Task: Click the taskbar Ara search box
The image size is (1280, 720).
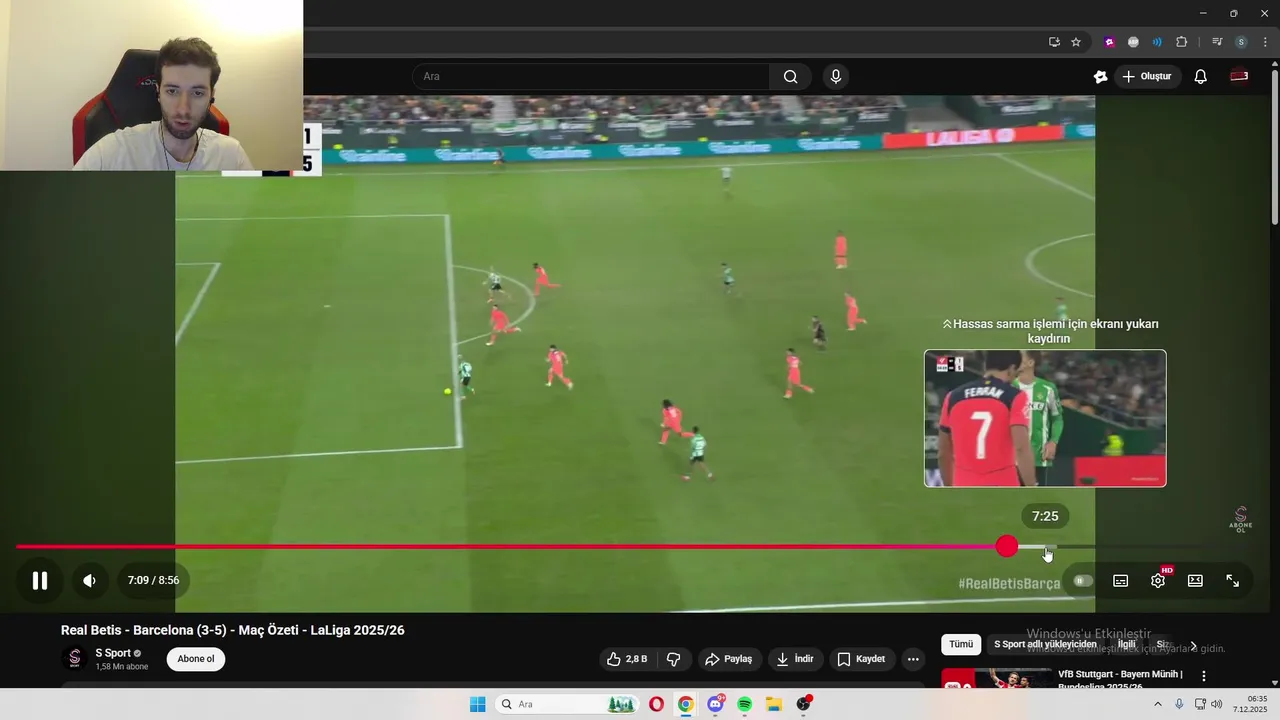Action: point(567,704)
